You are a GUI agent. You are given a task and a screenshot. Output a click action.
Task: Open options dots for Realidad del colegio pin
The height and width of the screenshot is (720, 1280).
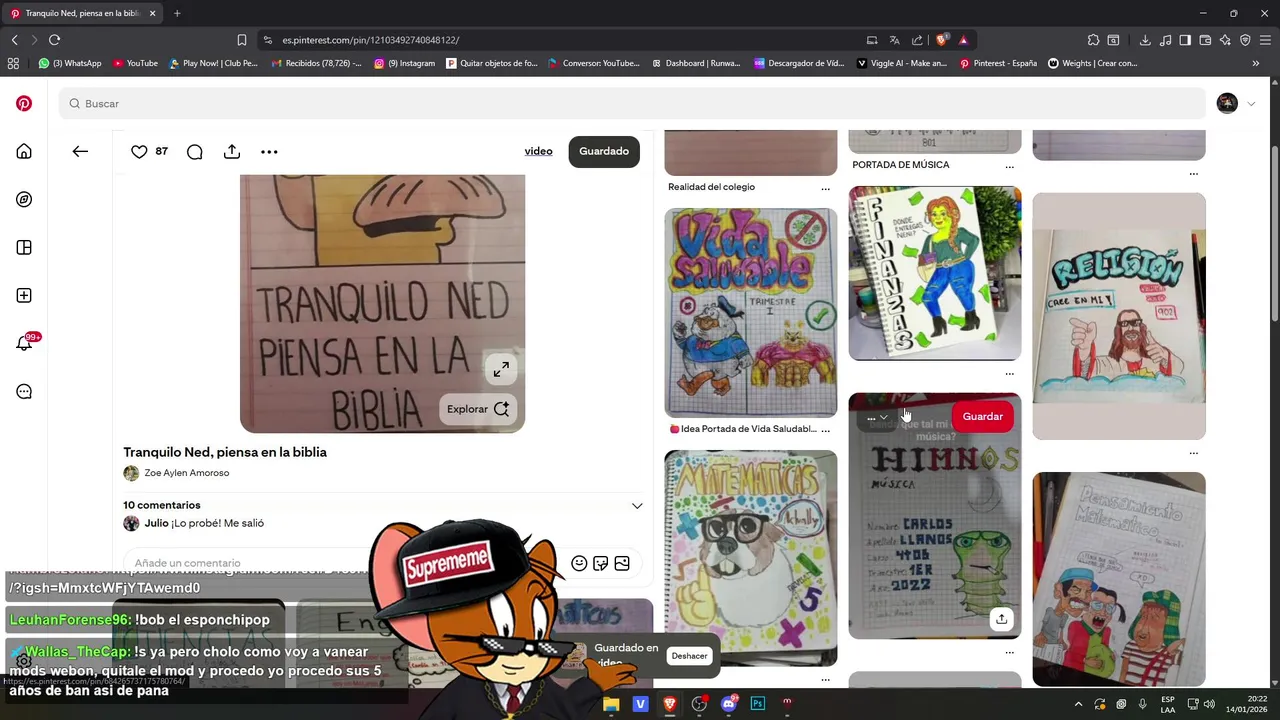pyautogui.click(x=825, y=188)
